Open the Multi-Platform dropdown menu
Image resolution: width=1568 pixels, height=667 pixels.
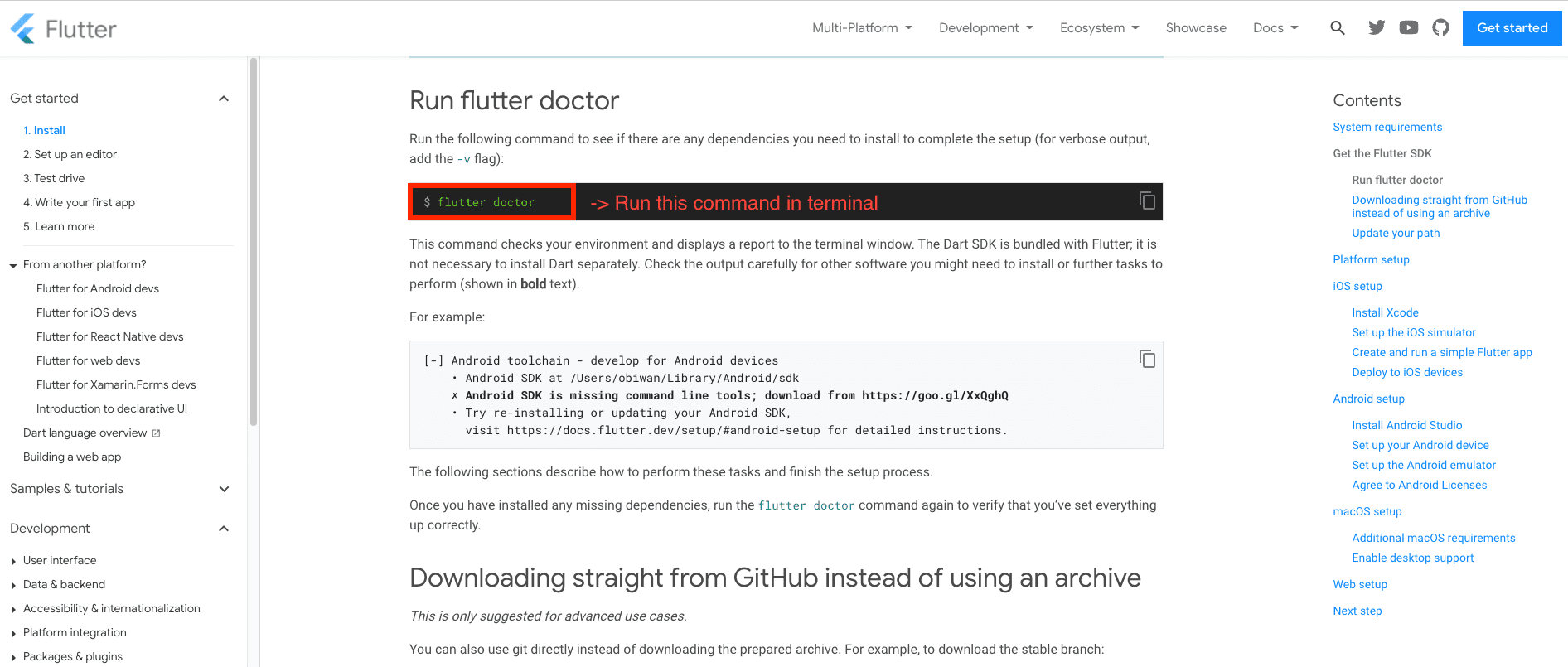(x=862, y=28)
